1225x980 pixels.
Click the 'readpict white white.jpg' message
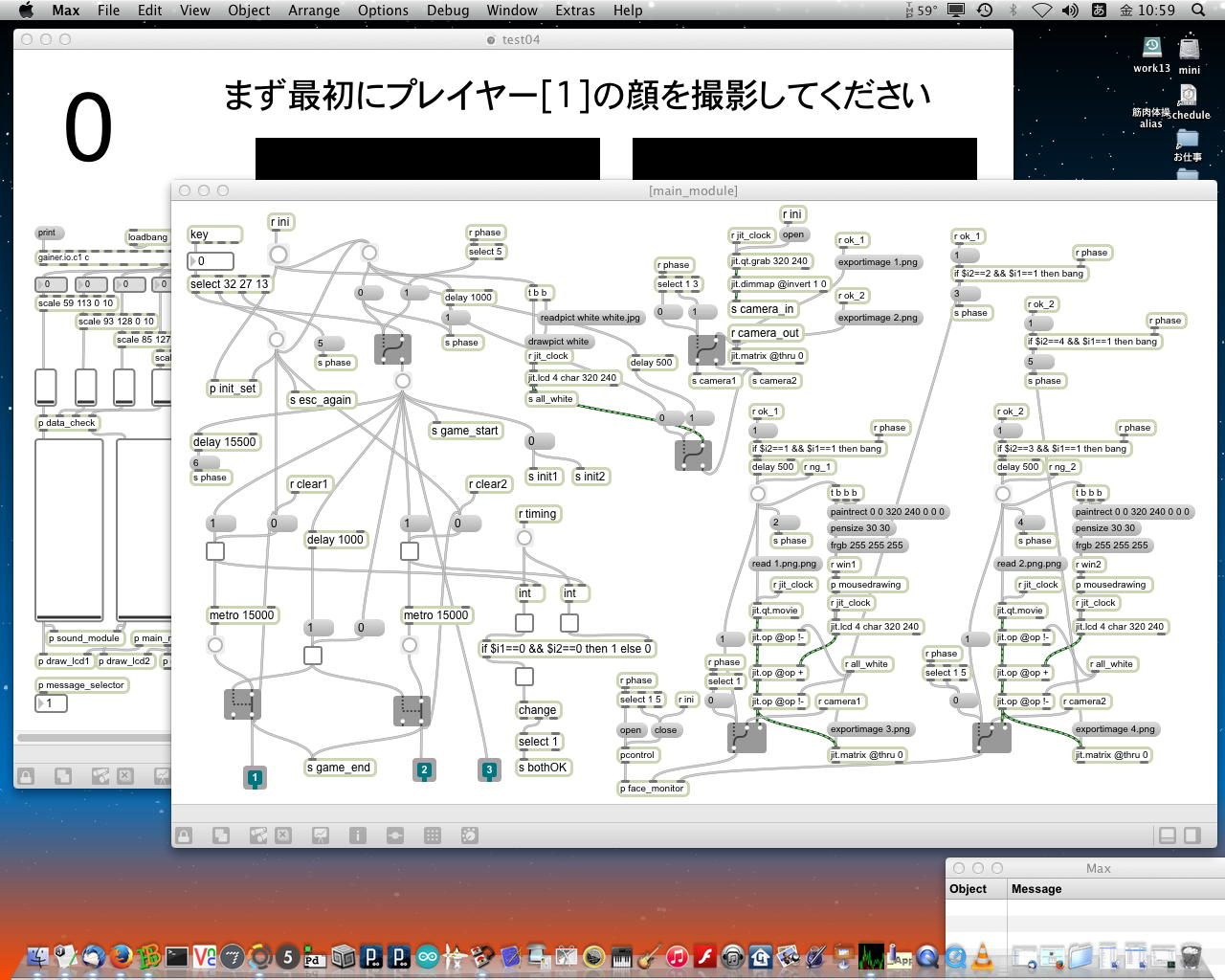590,318
